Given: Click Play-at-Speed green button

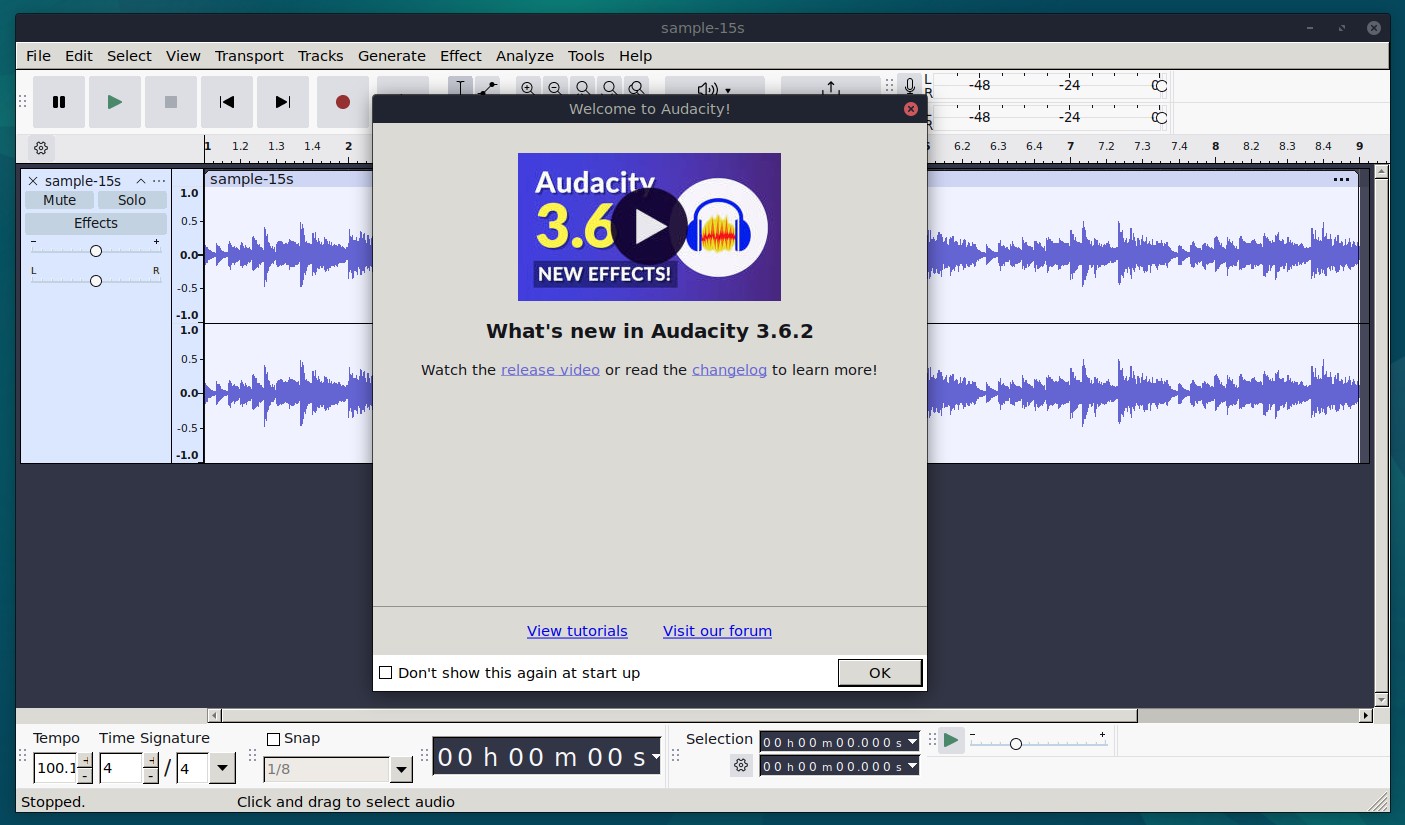Looking at the screenshot, I should pos(951,740).
